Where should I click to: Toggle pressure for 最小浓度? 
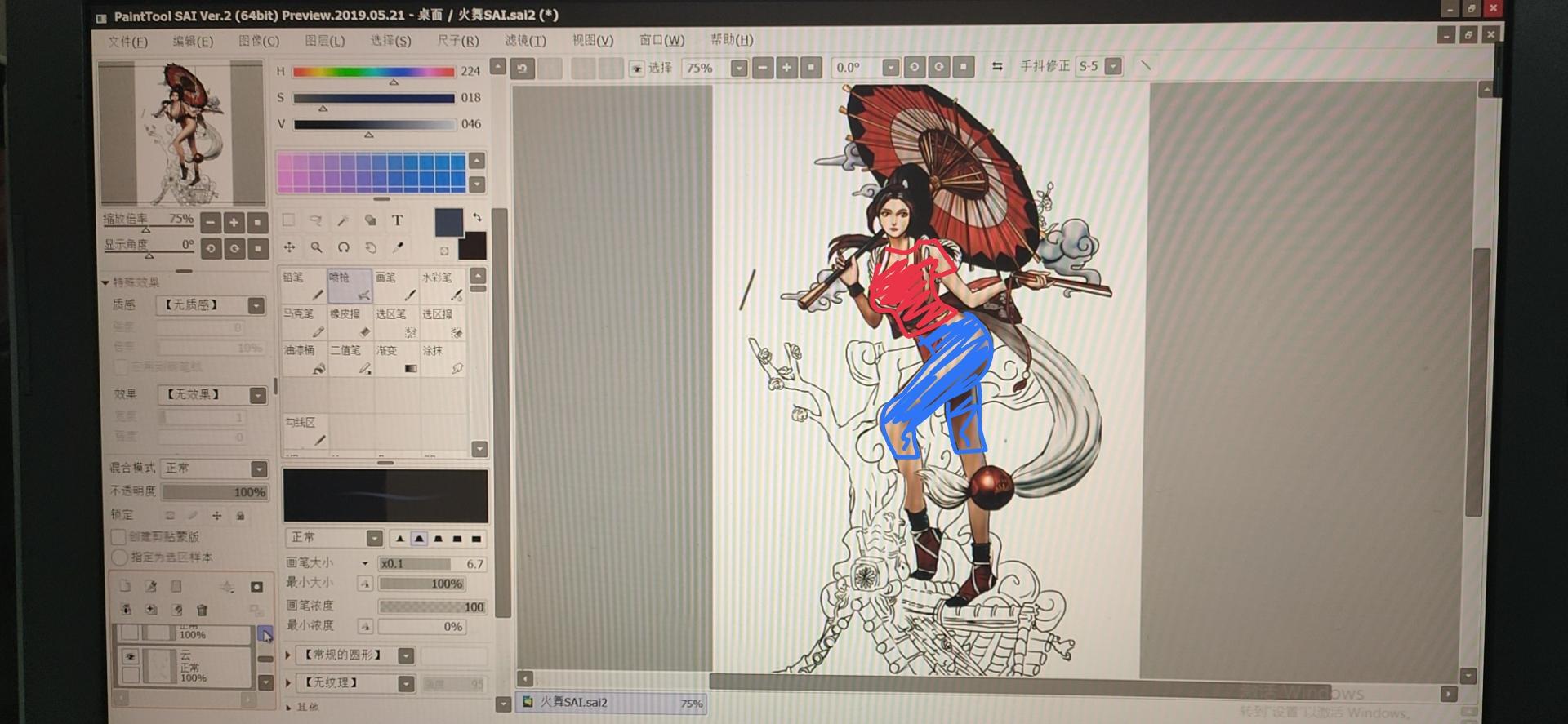(365, 626)
